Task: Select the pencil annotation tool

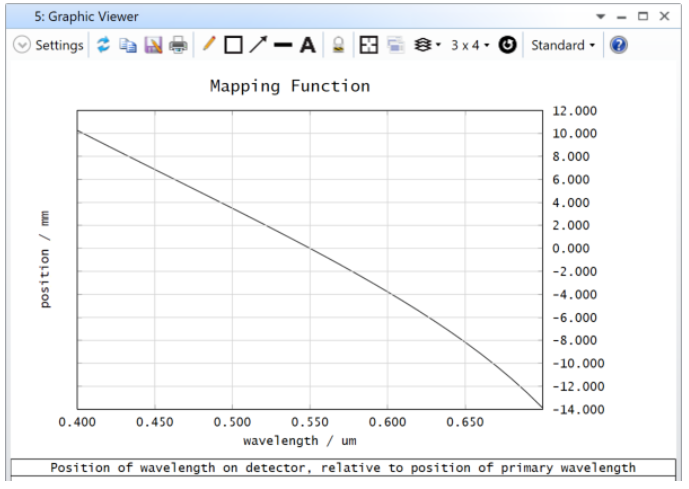Action: click(209, 45)
